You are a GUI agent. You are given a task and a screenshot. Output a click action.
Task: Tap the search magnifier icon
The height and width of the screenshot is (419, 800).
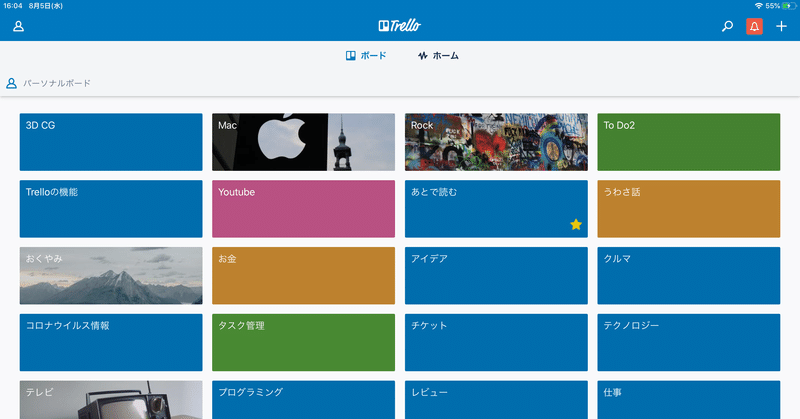point(728,26)
